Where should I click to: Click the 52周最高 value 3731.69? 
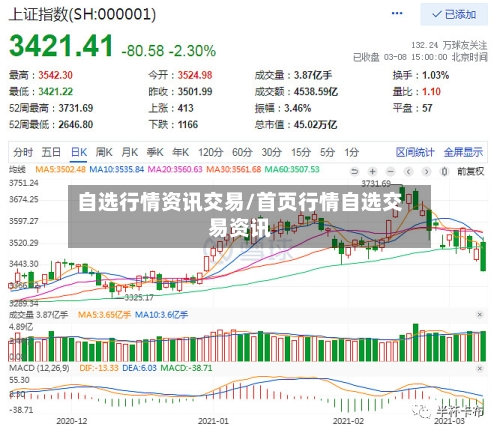click(76, 108)
